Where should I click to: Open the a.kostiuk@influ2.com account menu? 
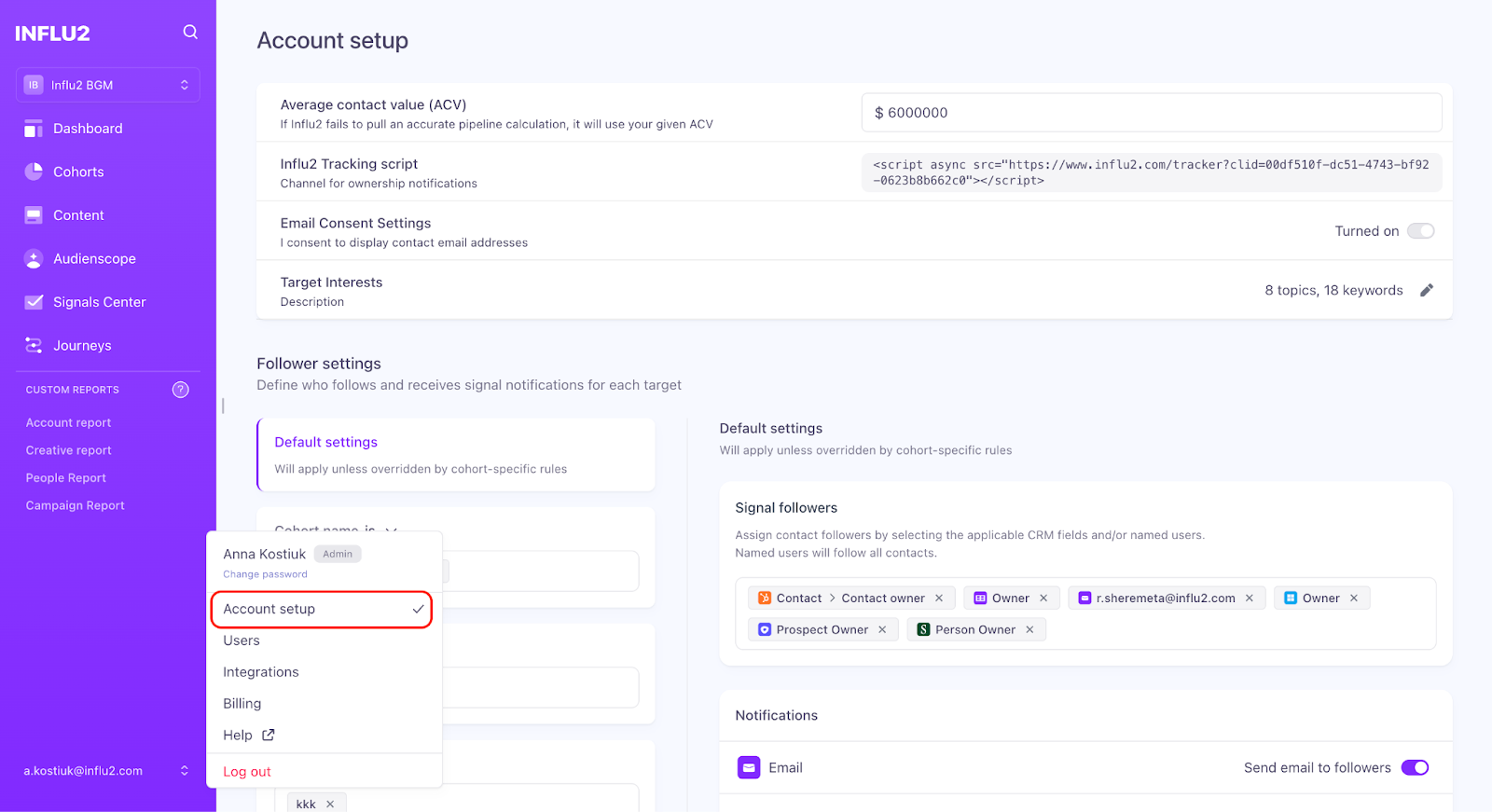point(107,771)
